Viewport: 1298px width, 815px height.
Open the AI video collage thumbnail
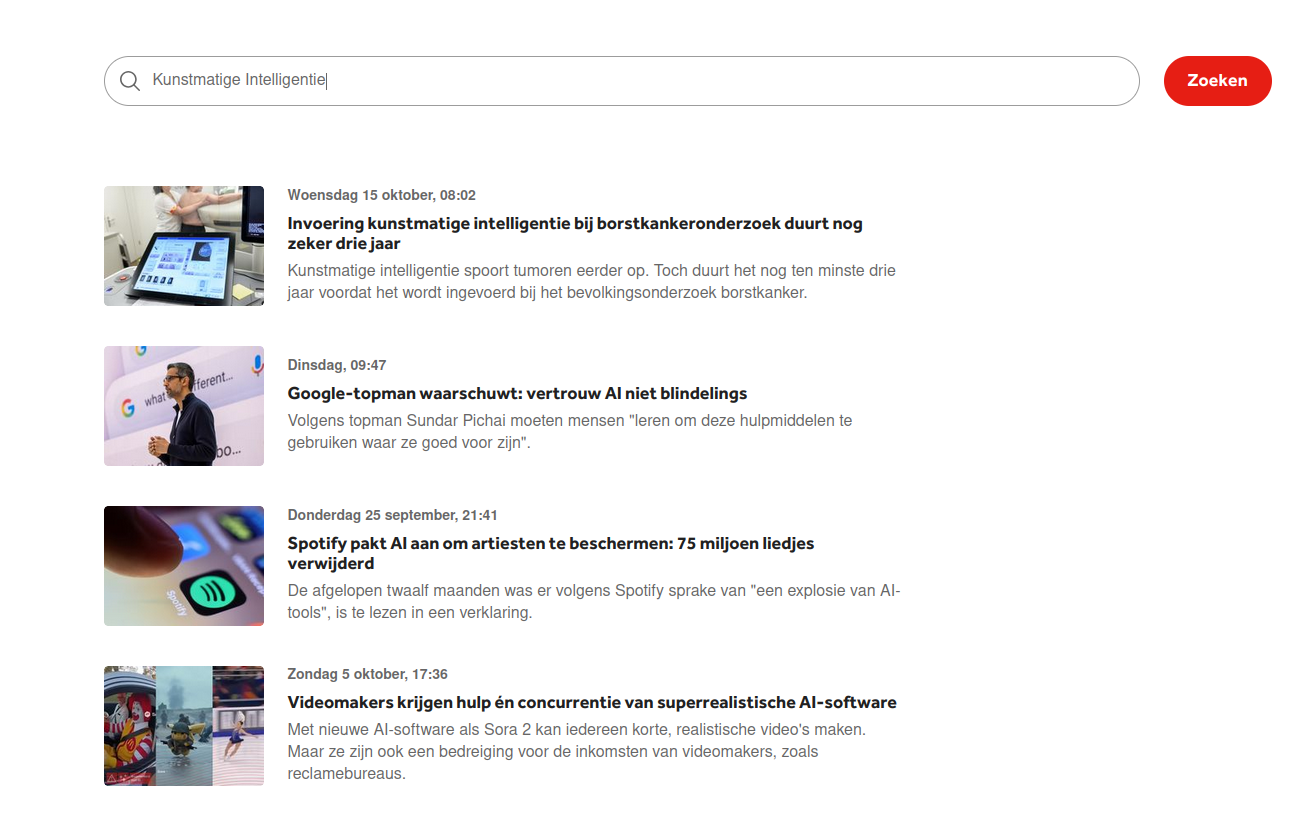pos(184,726)
